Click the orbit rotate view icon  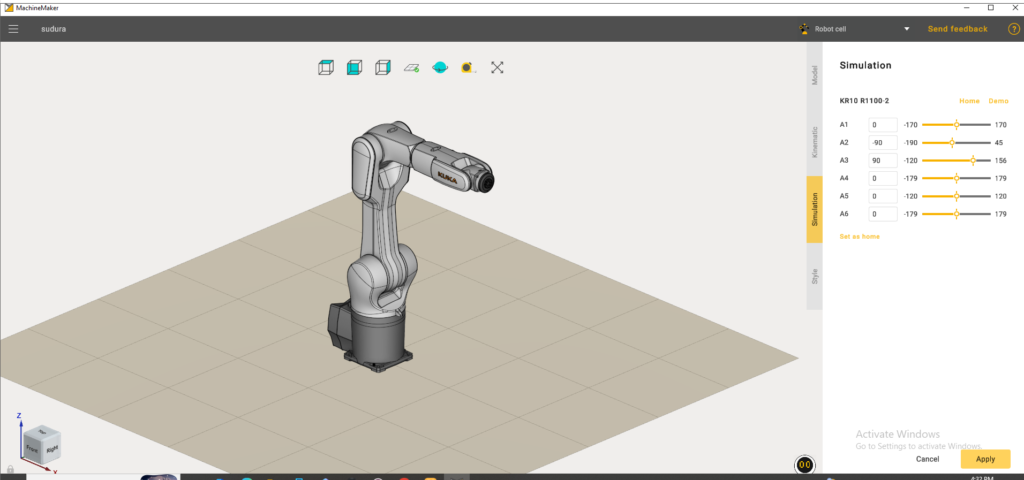(439, 67)
